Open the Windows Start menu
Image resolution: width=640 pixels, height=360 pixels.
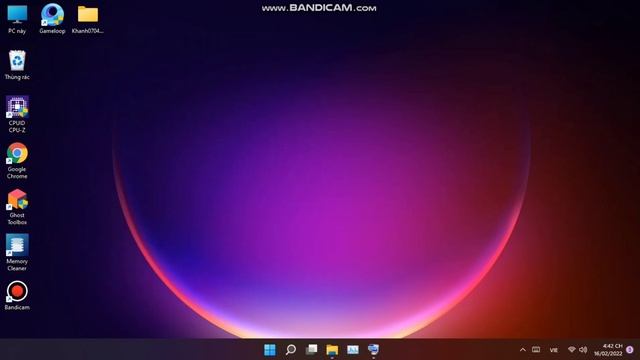click(270, 350)
